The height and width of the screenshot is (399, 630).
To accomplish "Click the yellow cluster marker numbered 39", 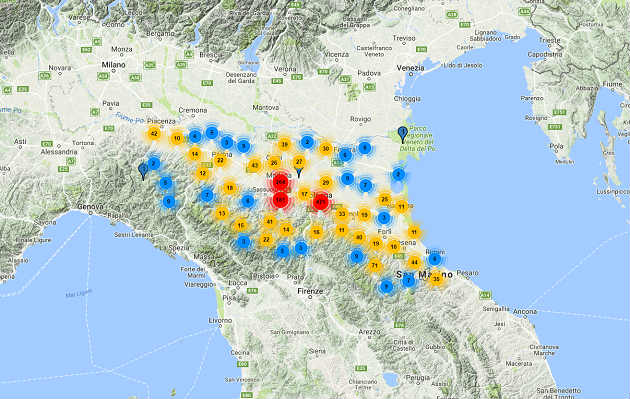I will click(284, 145).
